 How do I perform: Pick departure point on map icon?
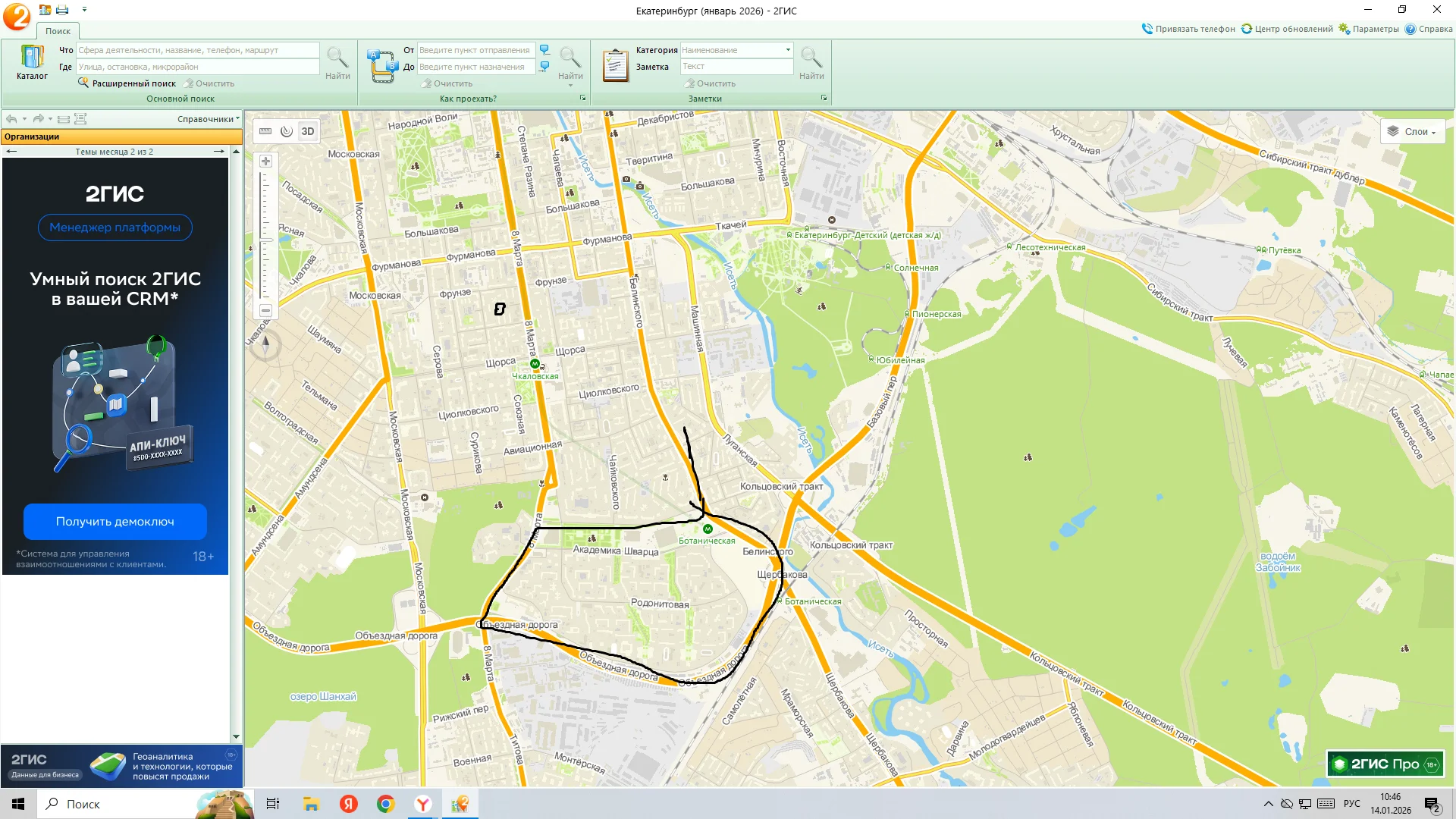point(544,50)
